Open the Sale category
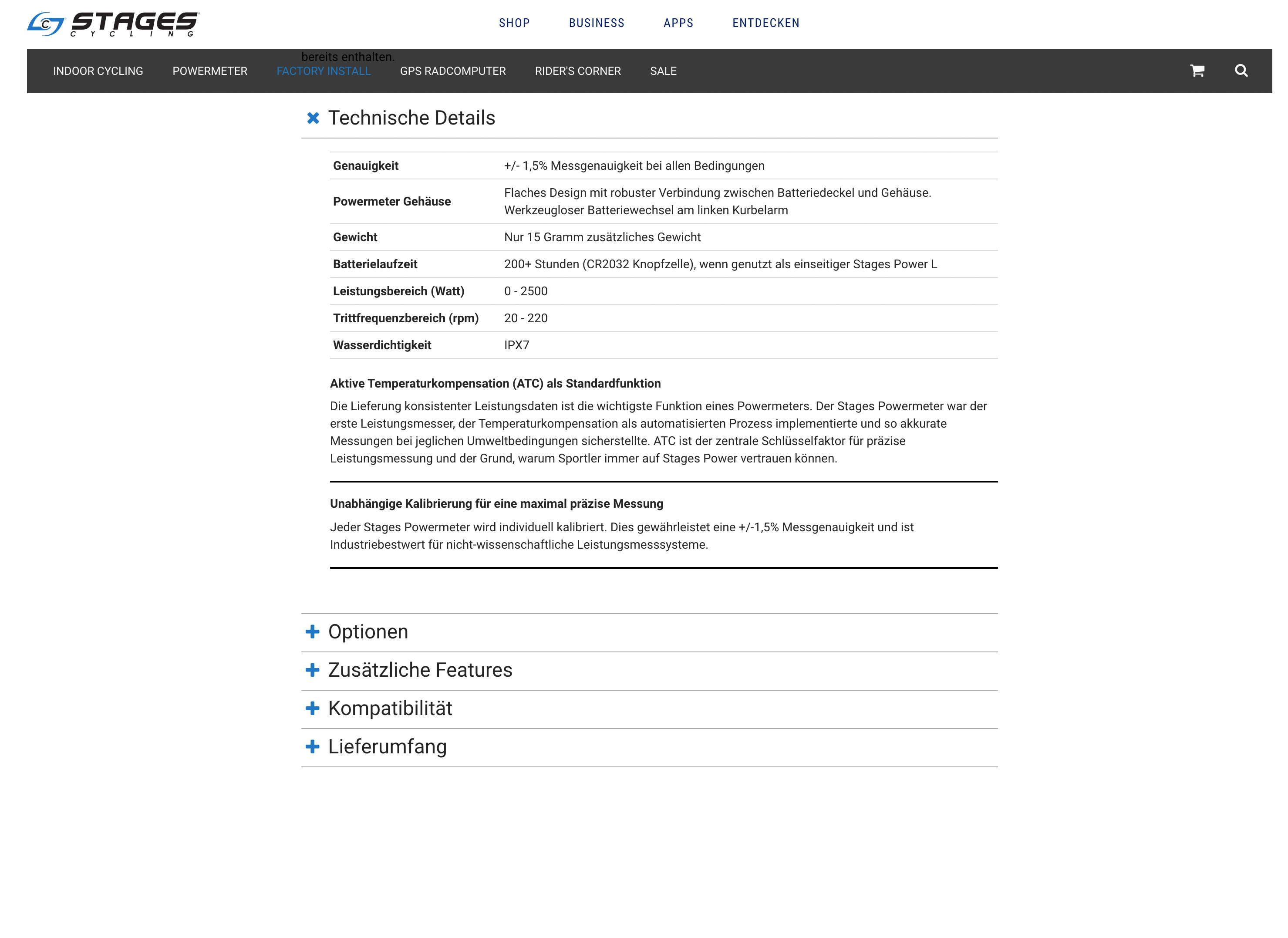Image resolution: width=1288 pixels, height=938 pixels. pos(663,71)
